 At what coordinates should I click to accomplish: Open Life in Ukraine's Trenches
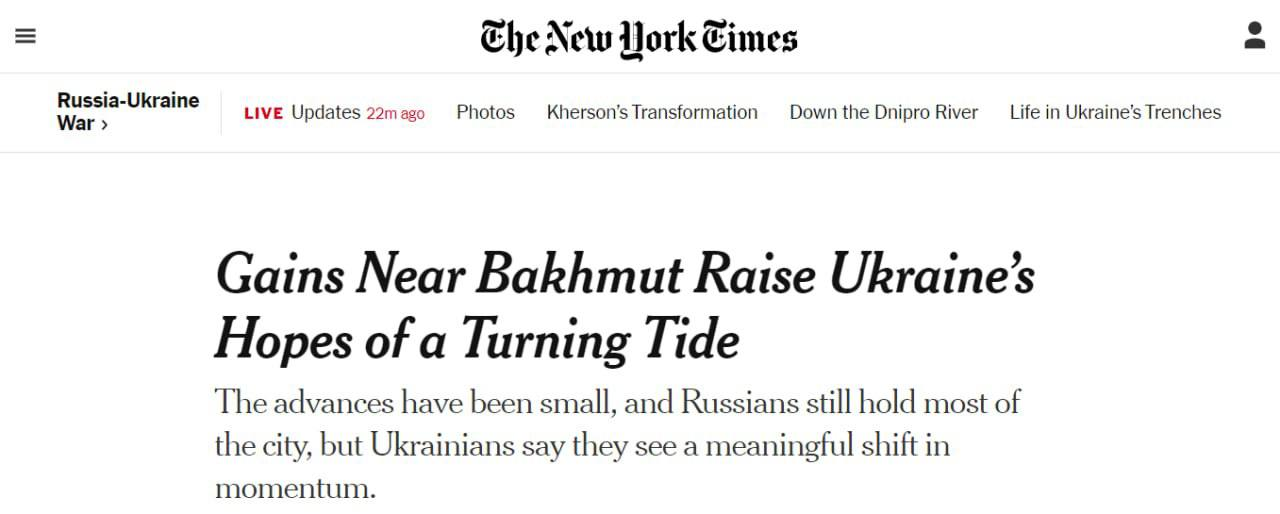click(1115, 112)
